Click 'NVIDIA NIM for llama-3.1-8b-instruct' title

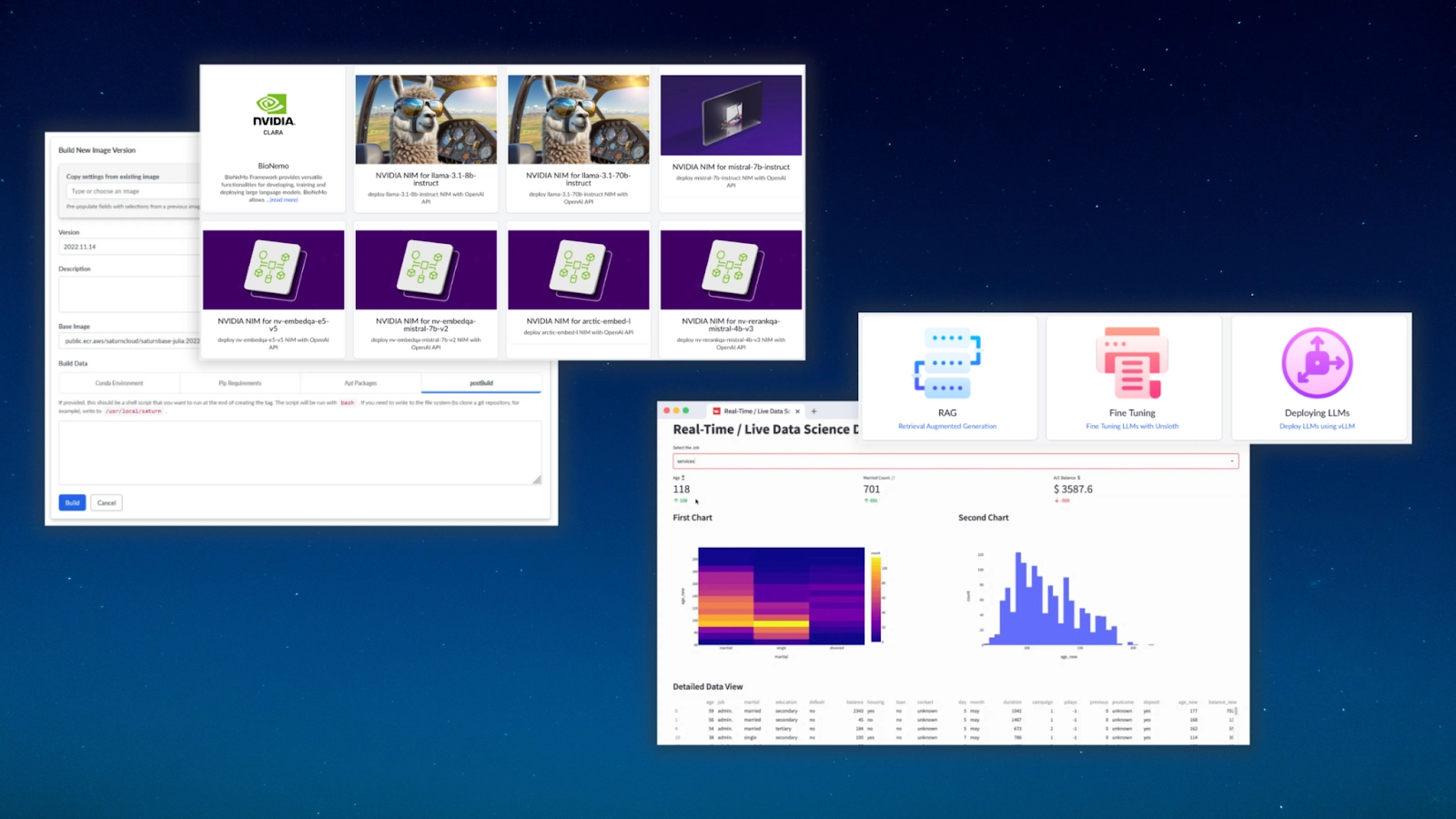tap(426, 179)
